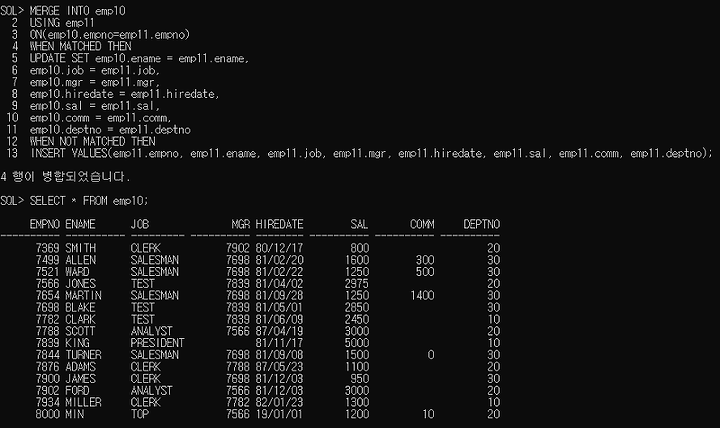Click salary value 950

point(360,379)
